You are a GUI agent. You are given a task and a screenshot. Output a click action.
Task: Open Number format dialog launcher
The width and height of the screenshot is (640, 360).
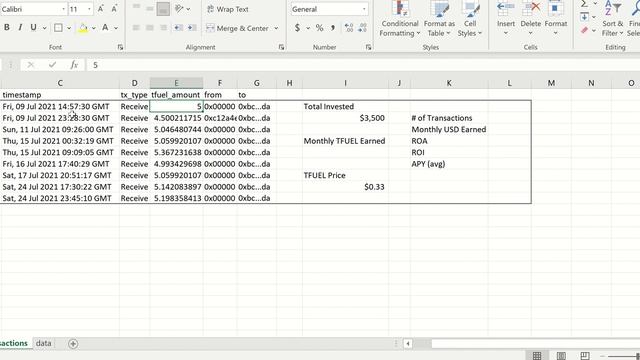(368, 47)
